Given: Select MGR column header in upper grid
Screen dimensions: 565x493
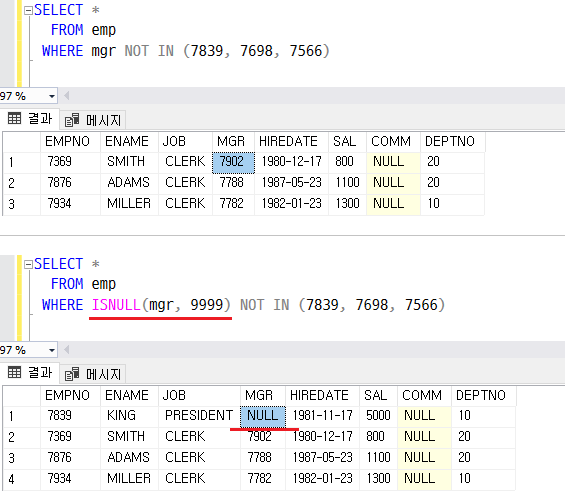Looking at the screenshot, I should point(233,142).
